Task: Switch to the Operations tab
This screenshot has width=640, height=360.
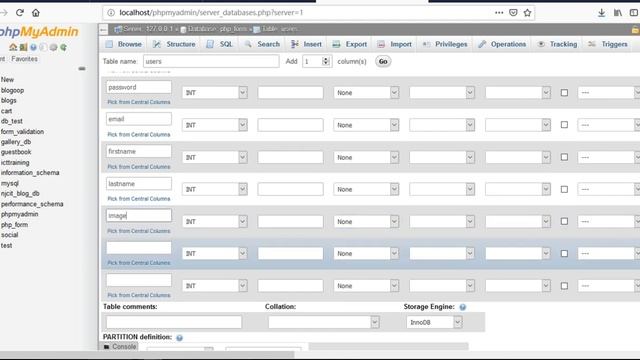Action: [x=502, y=44]
